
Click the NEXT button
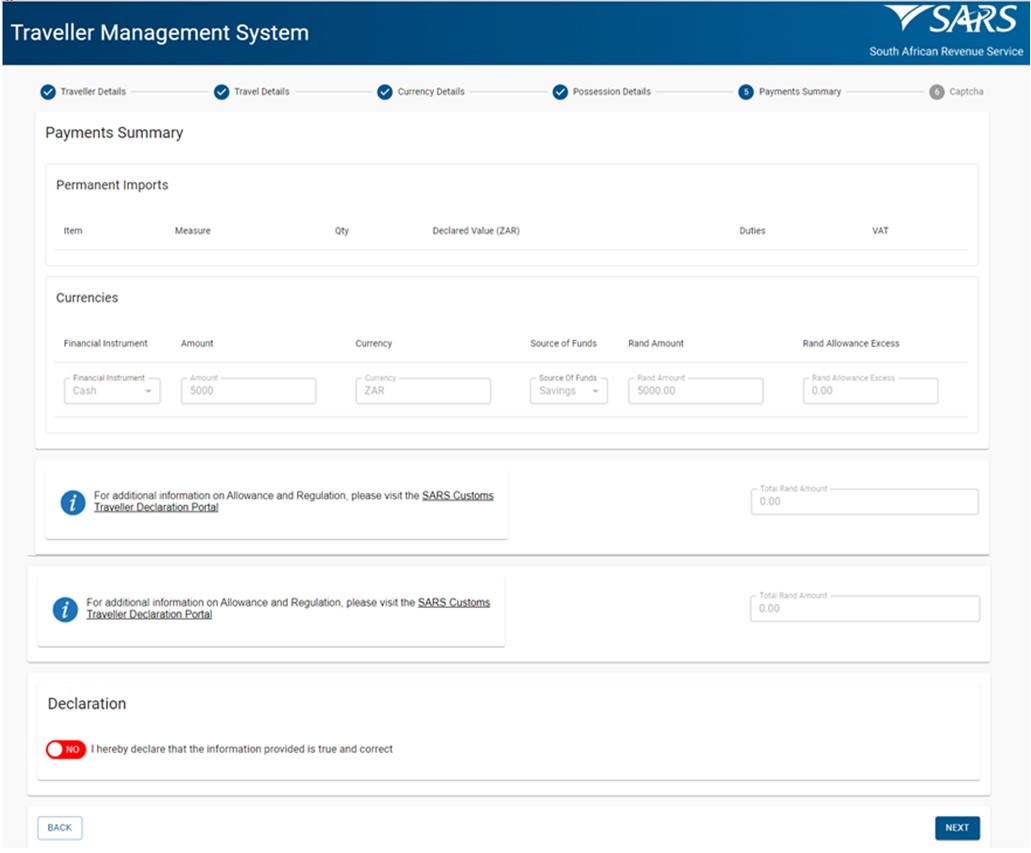click(957, 828)
